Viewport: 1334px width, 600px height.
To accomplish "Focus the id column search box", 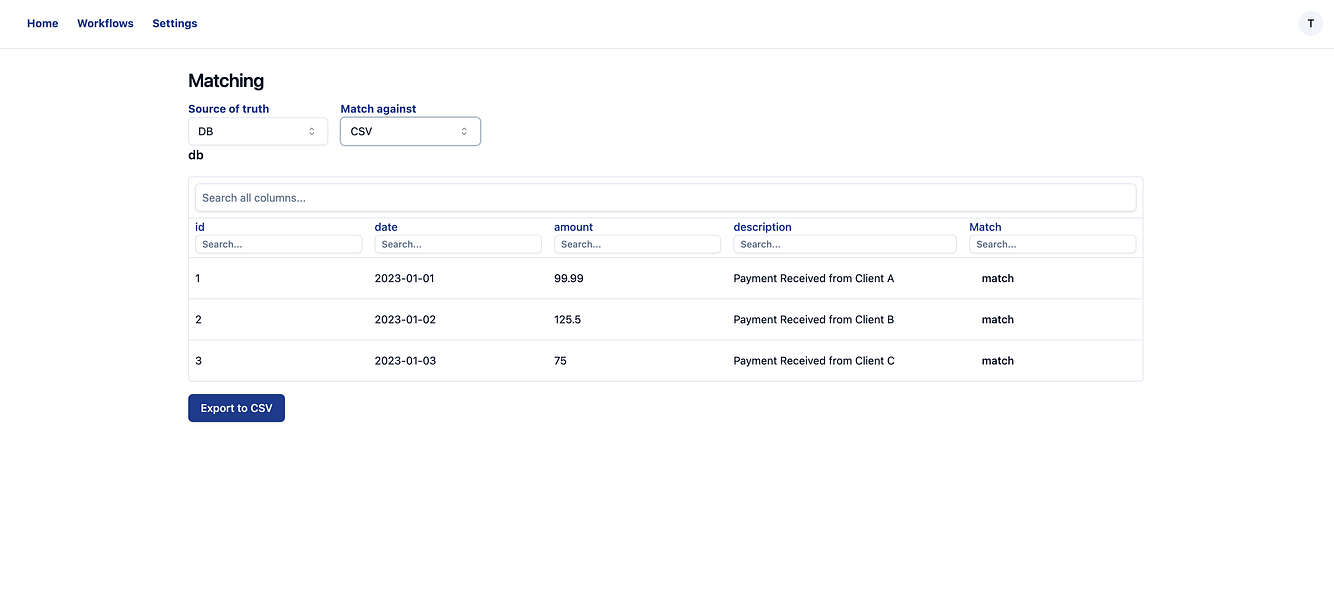I will coord(278,244).
